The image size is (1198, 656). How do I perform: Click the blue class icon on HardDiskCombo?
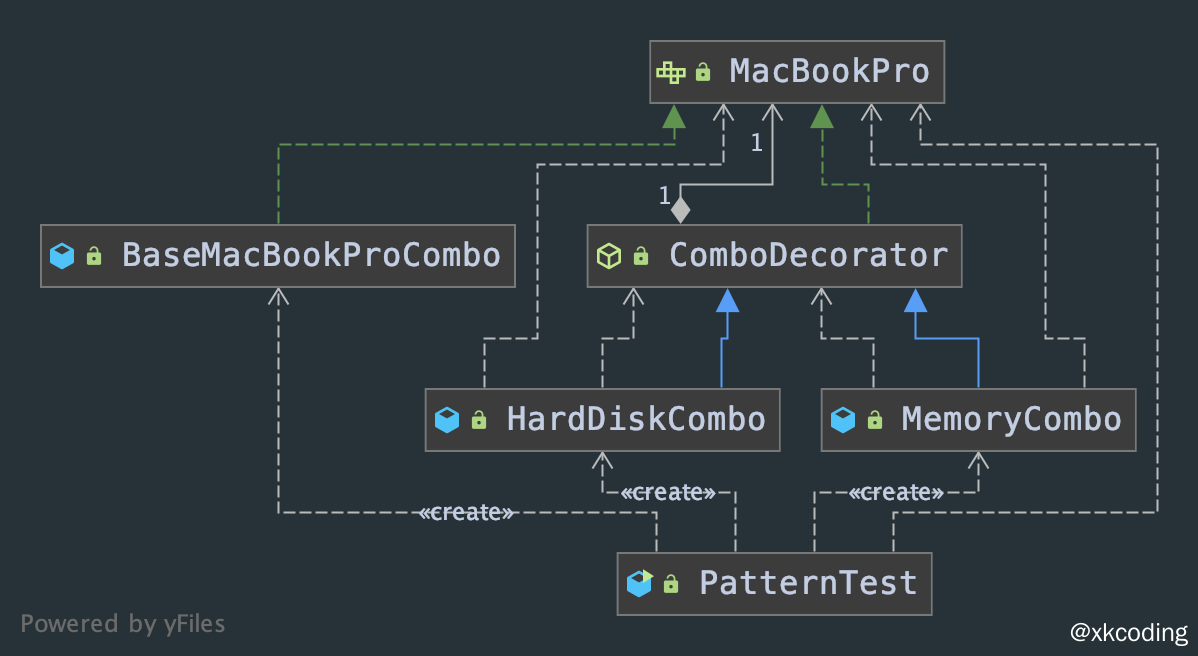click(447, 419)
